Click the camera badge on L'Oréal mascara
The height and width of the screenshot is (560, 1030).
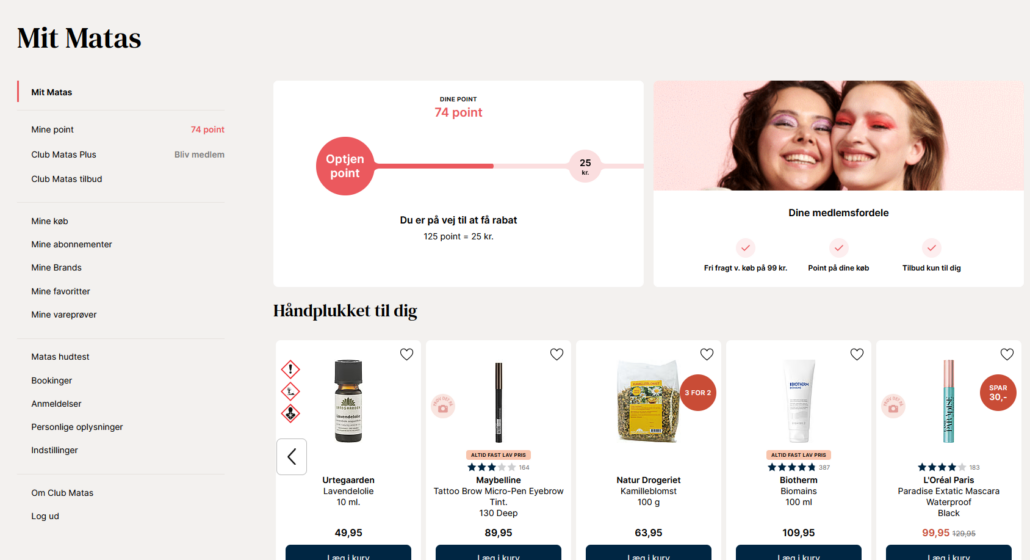pos(893,406)
